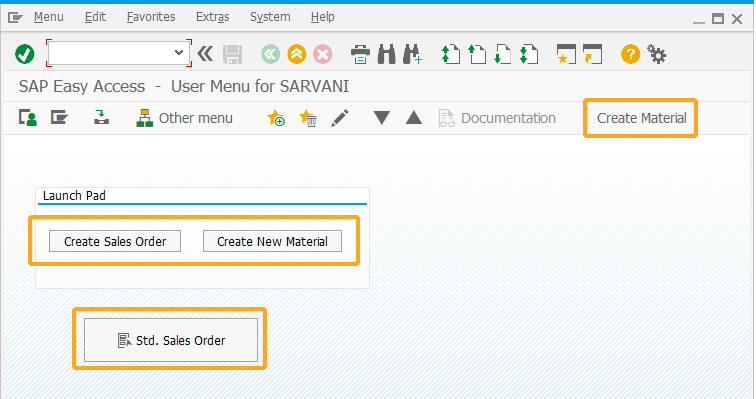
Task: Open Find using the binoculars icon
Action: coord(386,54)
